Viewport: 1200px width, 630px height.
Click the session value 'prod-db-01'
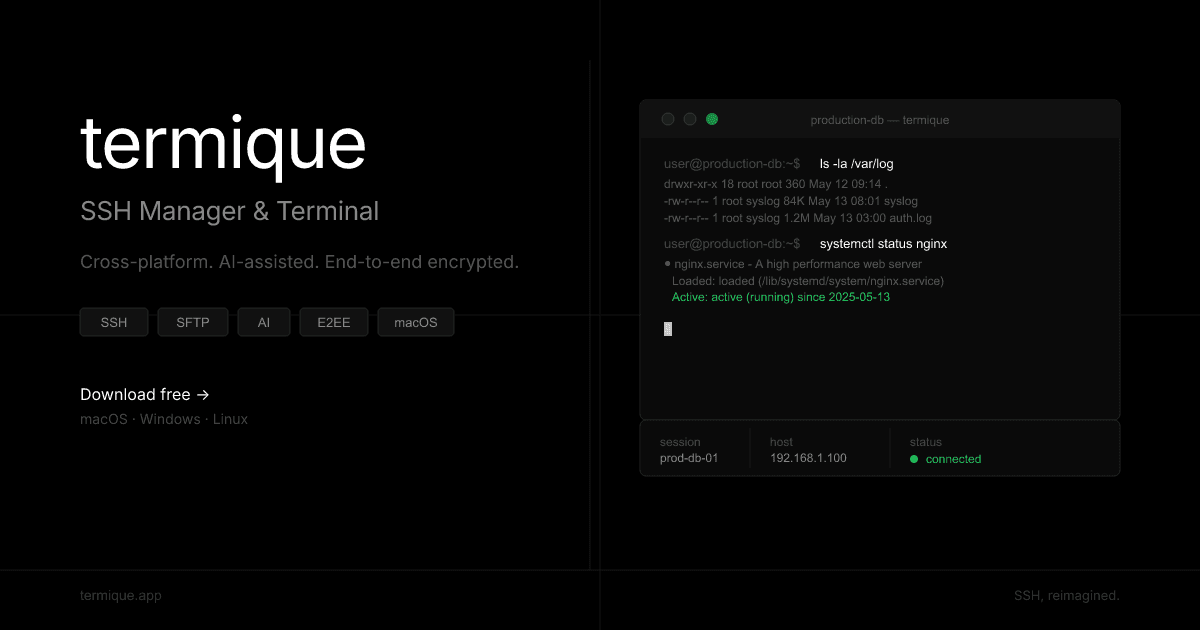(689, 458)
